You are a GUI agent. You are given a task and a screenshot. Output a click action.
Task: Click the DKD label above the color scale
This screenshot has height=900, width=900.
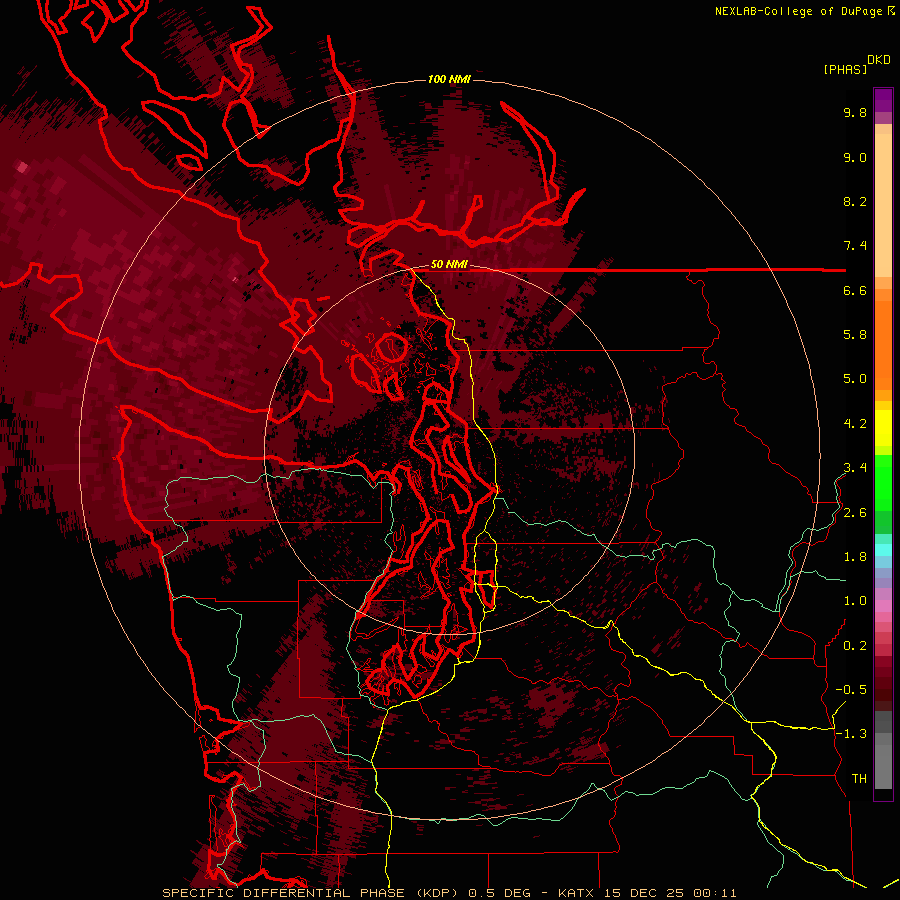point(879,60)
